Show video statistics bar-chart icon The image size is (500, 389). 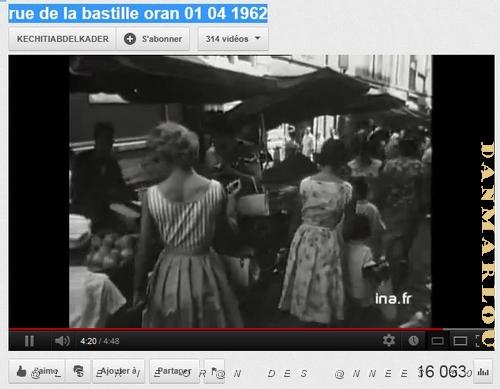[x=483, y=371]
